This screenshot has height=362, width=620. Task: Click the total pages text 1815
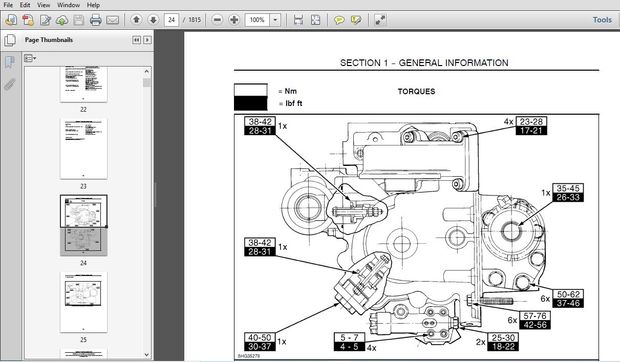point(194,20)
